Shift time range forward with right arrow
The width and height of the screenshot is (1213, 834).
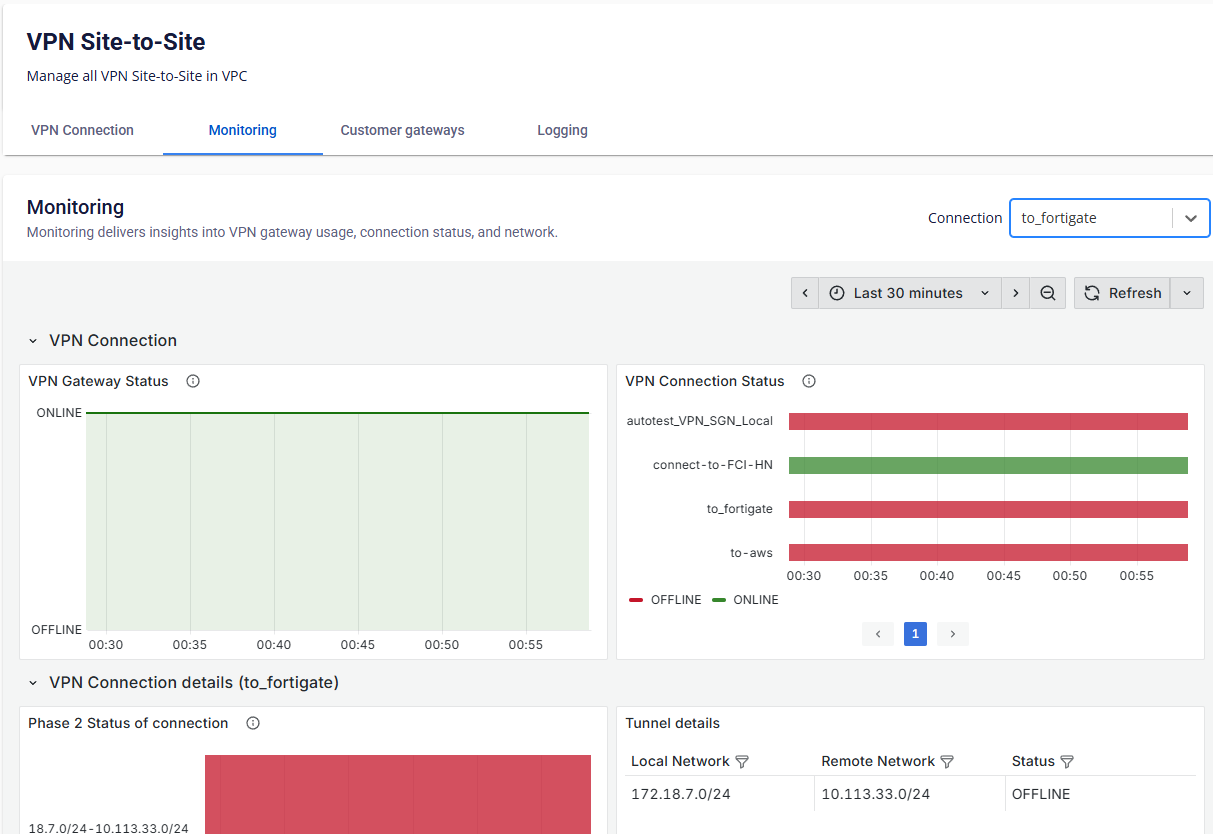1015,293
